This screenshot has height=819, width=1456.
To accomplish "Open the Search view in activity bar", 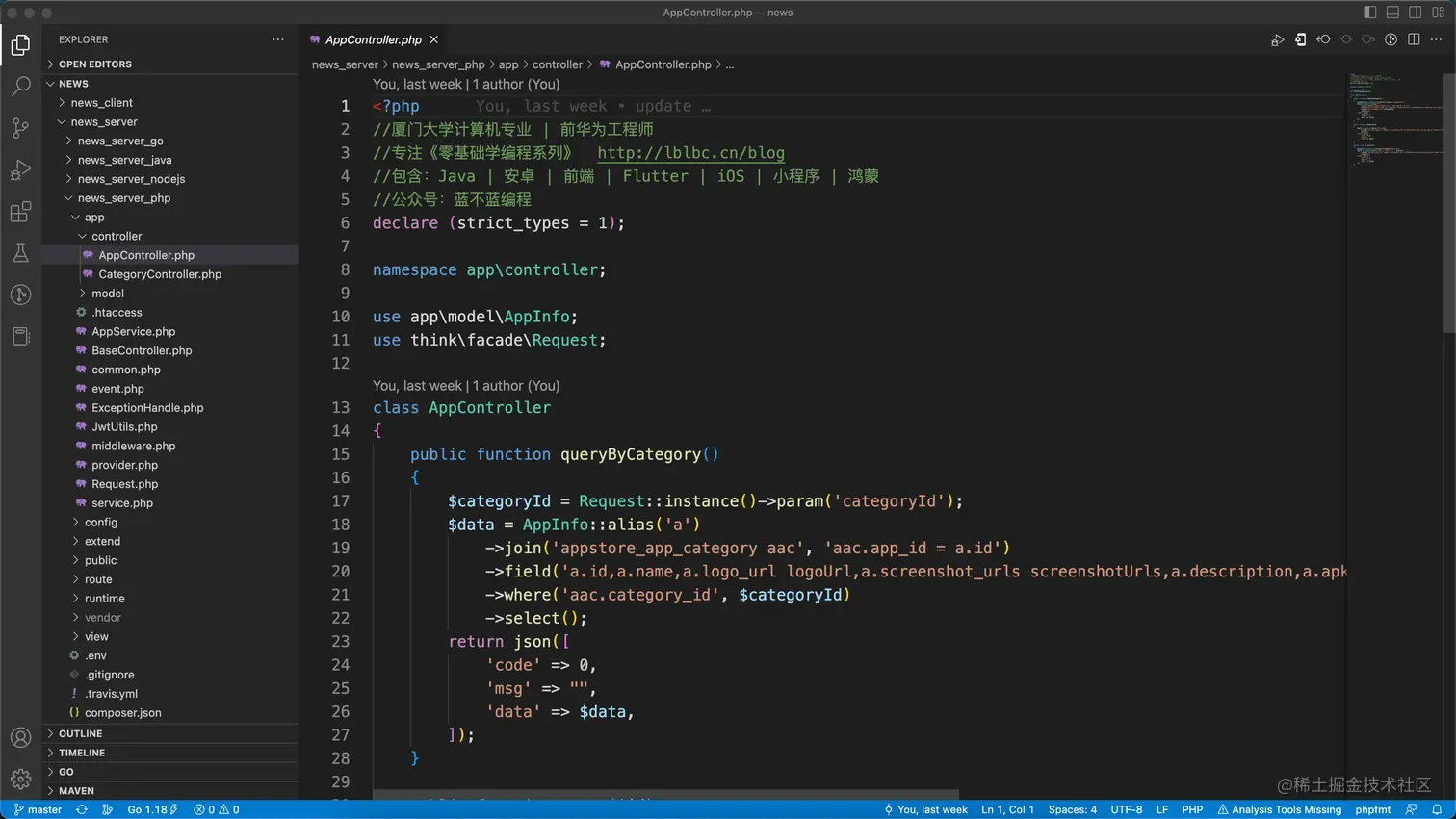I will 20,87.
